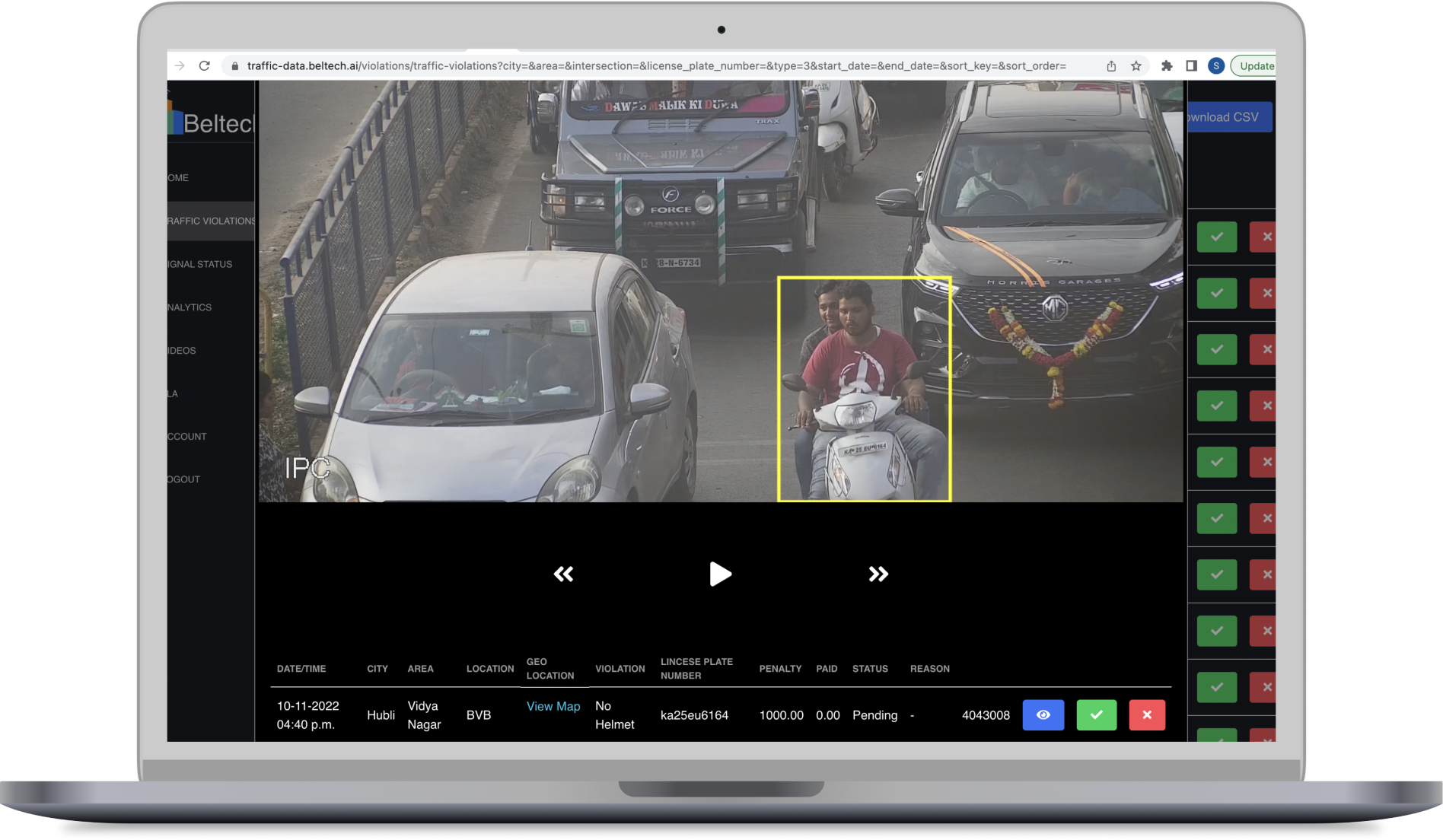Approve the top violation in the right-side list
Viewport: 1443px width, 840px height.
[x=1216, y=237]
